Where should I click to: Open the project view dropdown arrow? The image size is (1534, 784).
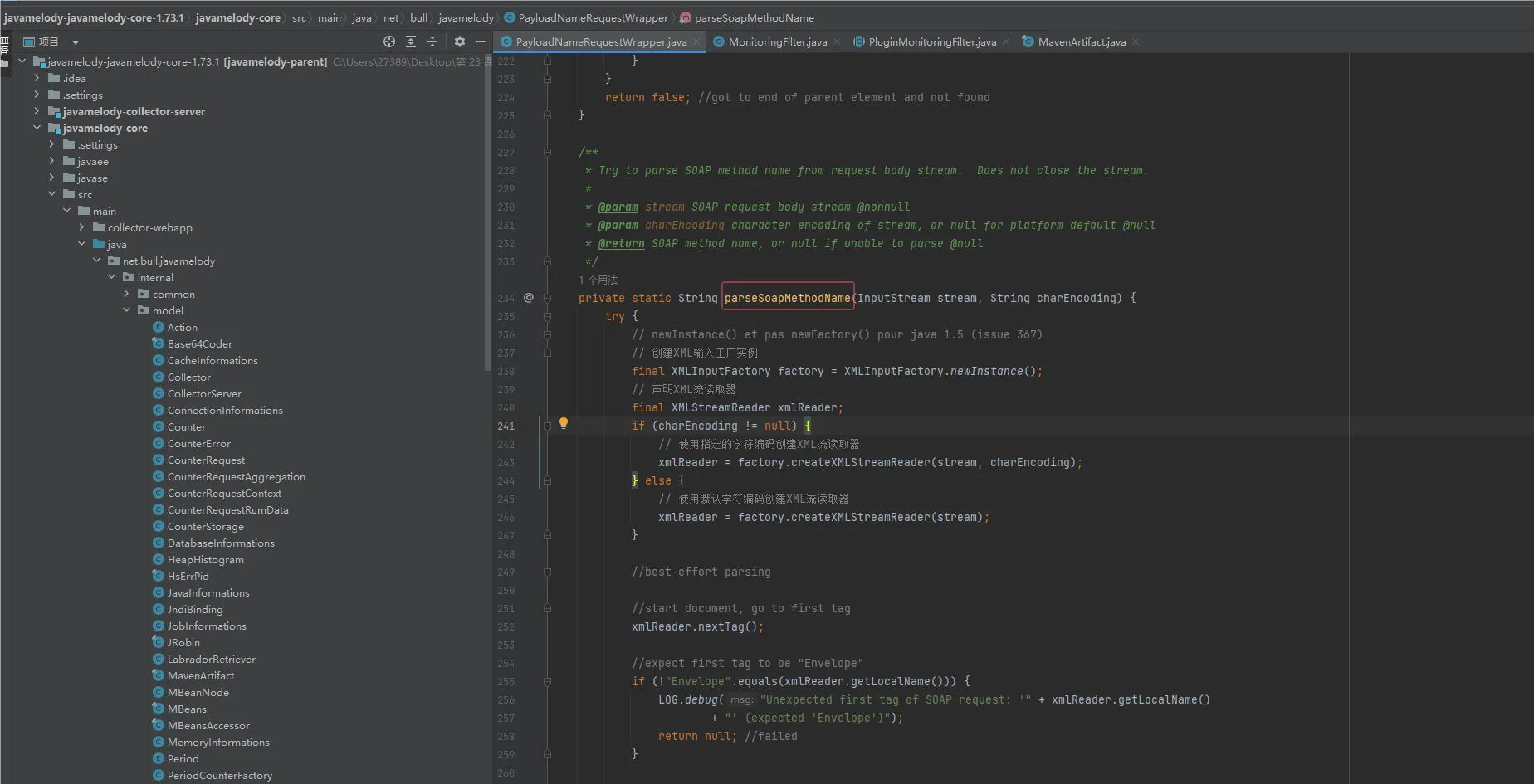76,42
